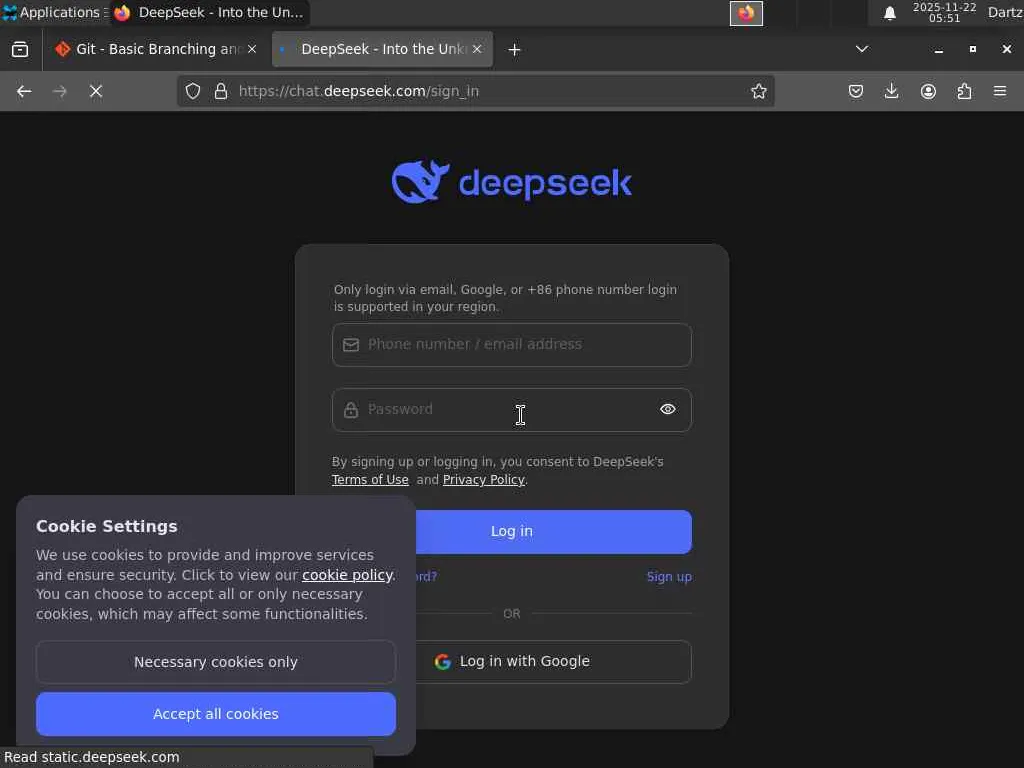The image size is (1024, 768).
Task: Click the Google logo on the login button
Action: point(443,662)
